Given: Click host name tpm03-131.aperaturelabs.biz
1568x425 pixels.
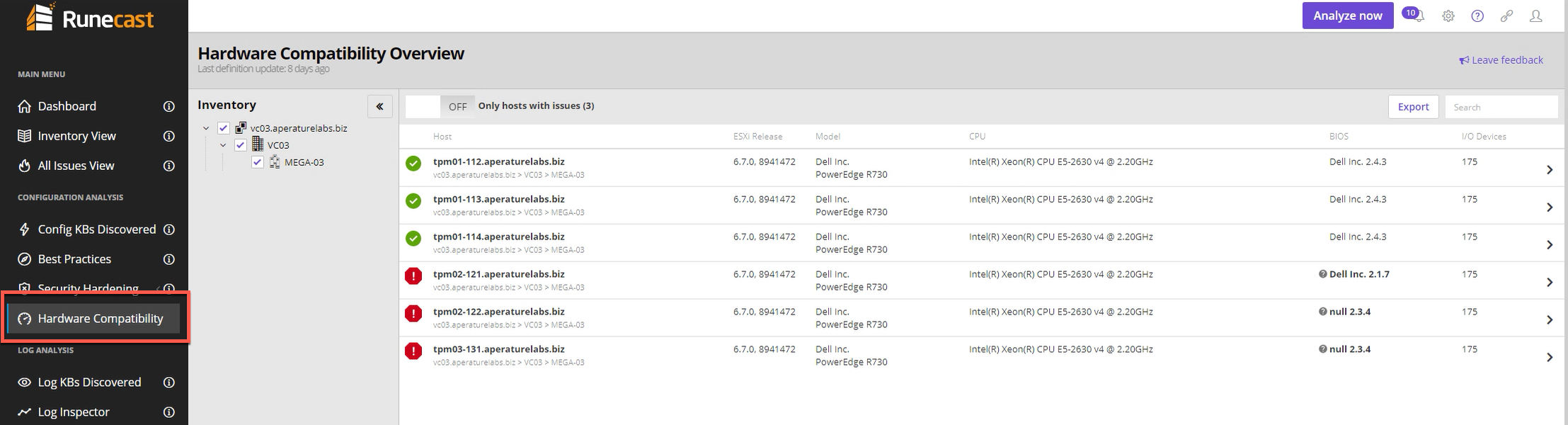Looking at the screenshot, I should tap(499, 349).
